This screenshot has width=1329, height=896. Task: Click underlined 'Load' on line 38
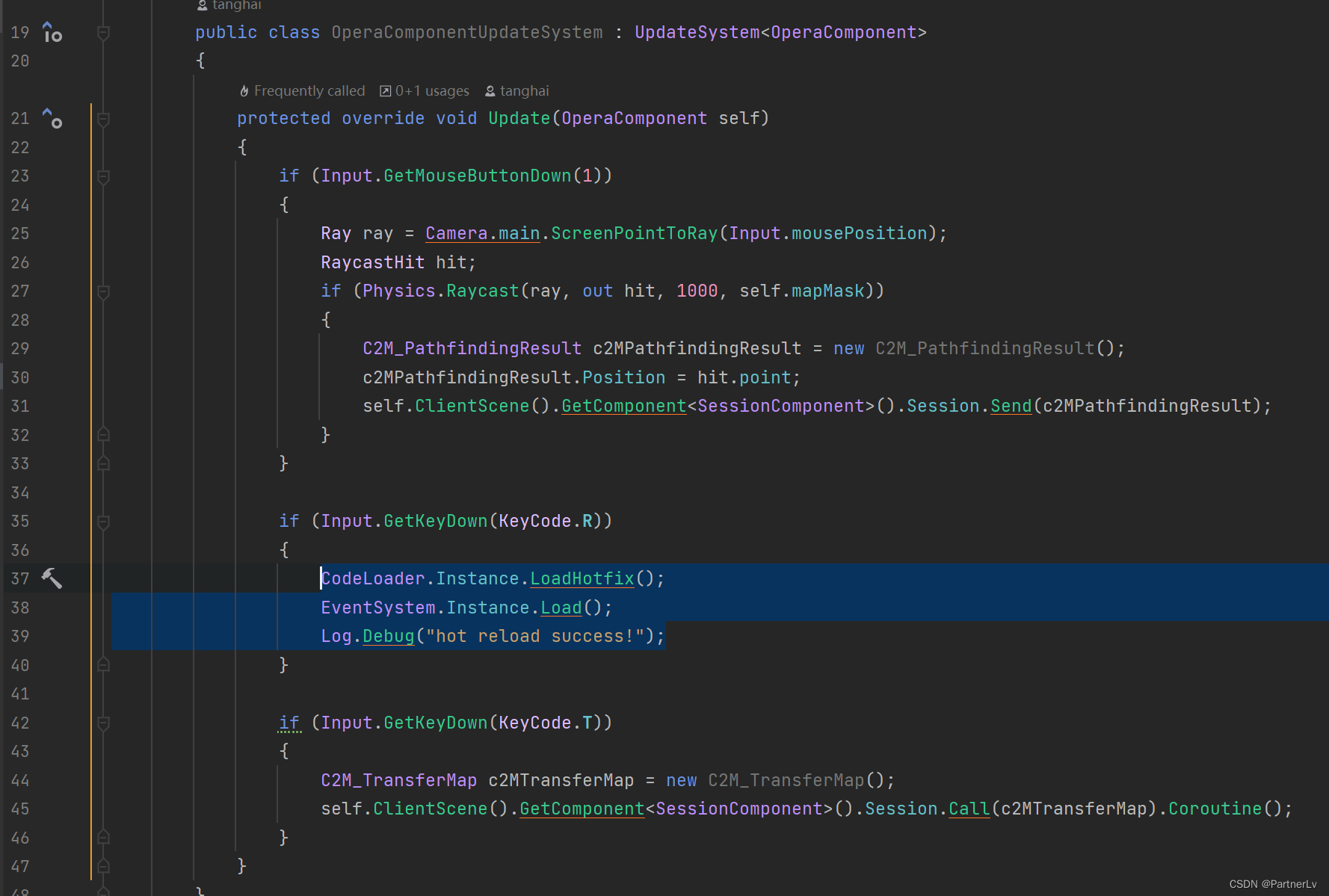[x=561, y=608]
